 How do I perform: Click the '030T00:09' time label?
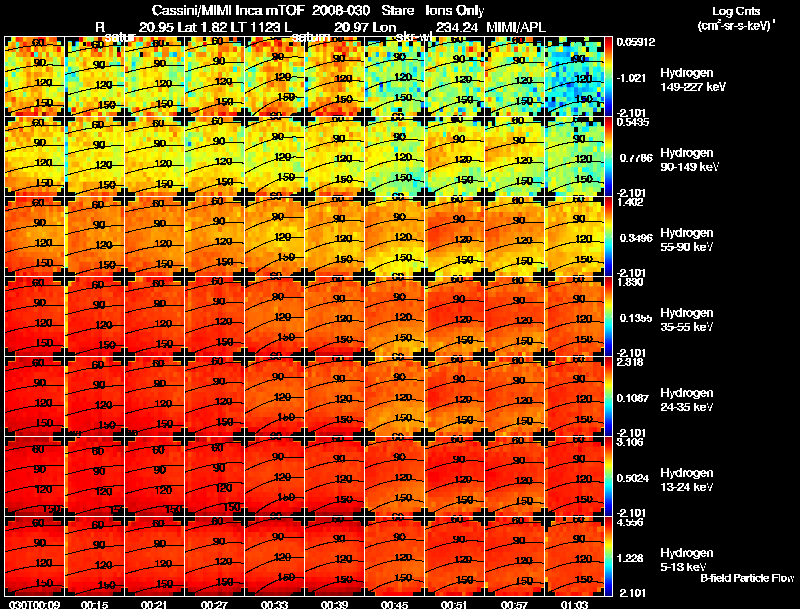(34, 604)
